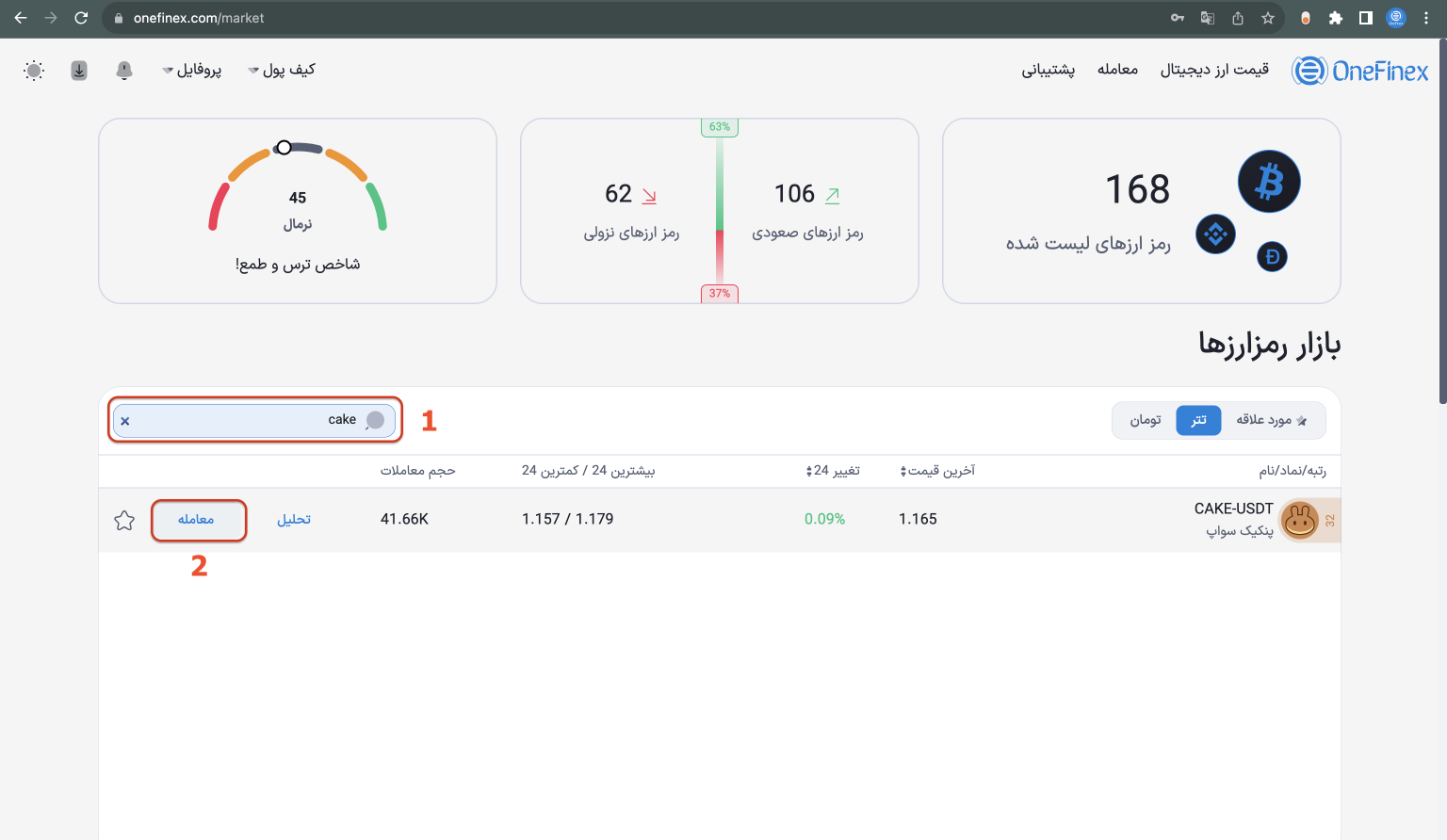Toggle the light/dark theme sun icon
The height and width of the screenshot is (840, 1447).
click(x=34, y=71)
